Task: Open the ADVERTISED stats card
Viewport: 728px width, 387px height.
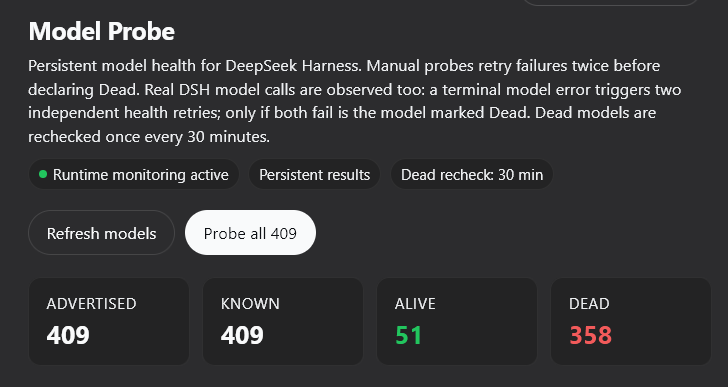Action: (109, 321)
